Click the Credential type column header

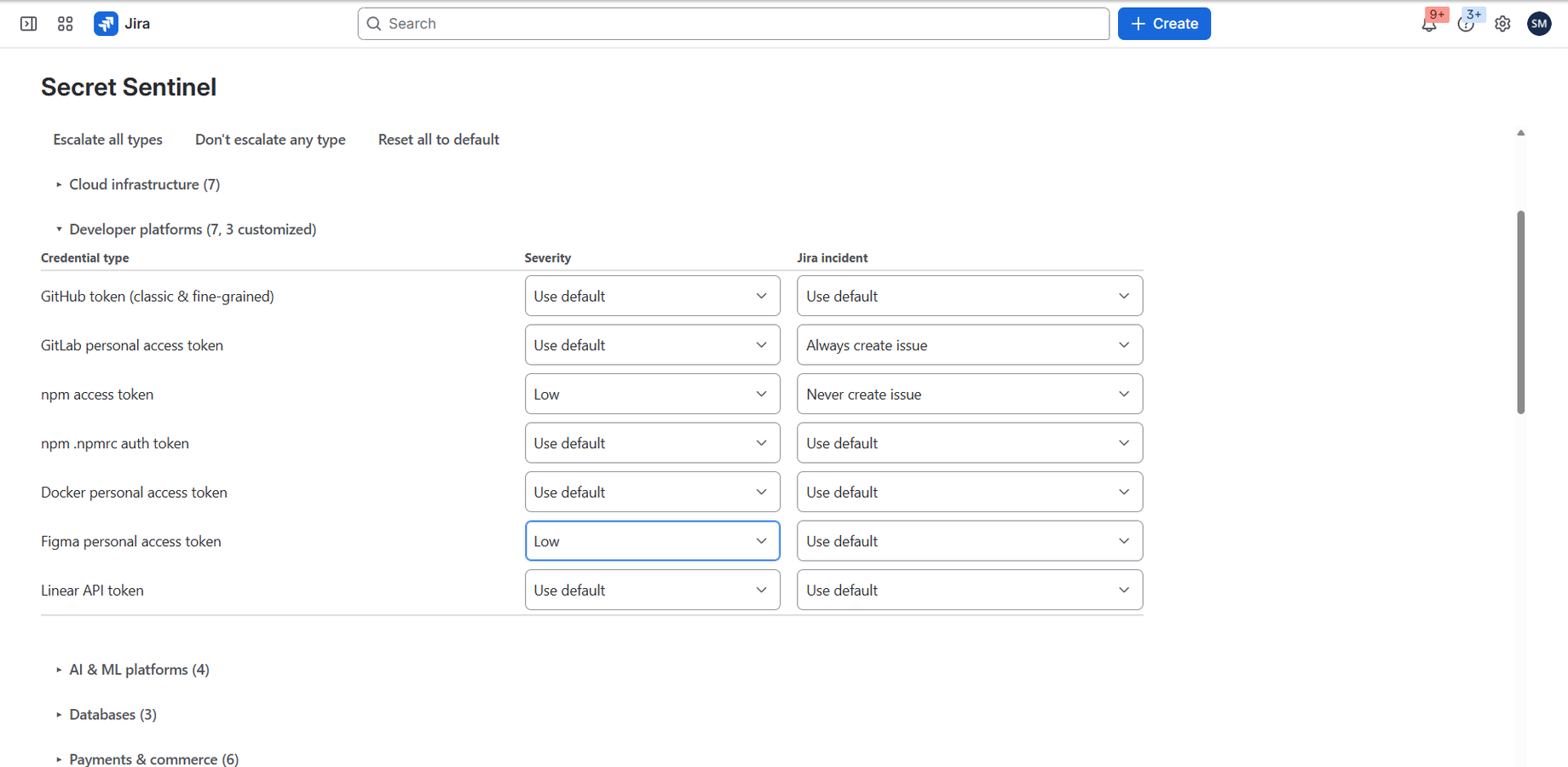click(85, 257)
